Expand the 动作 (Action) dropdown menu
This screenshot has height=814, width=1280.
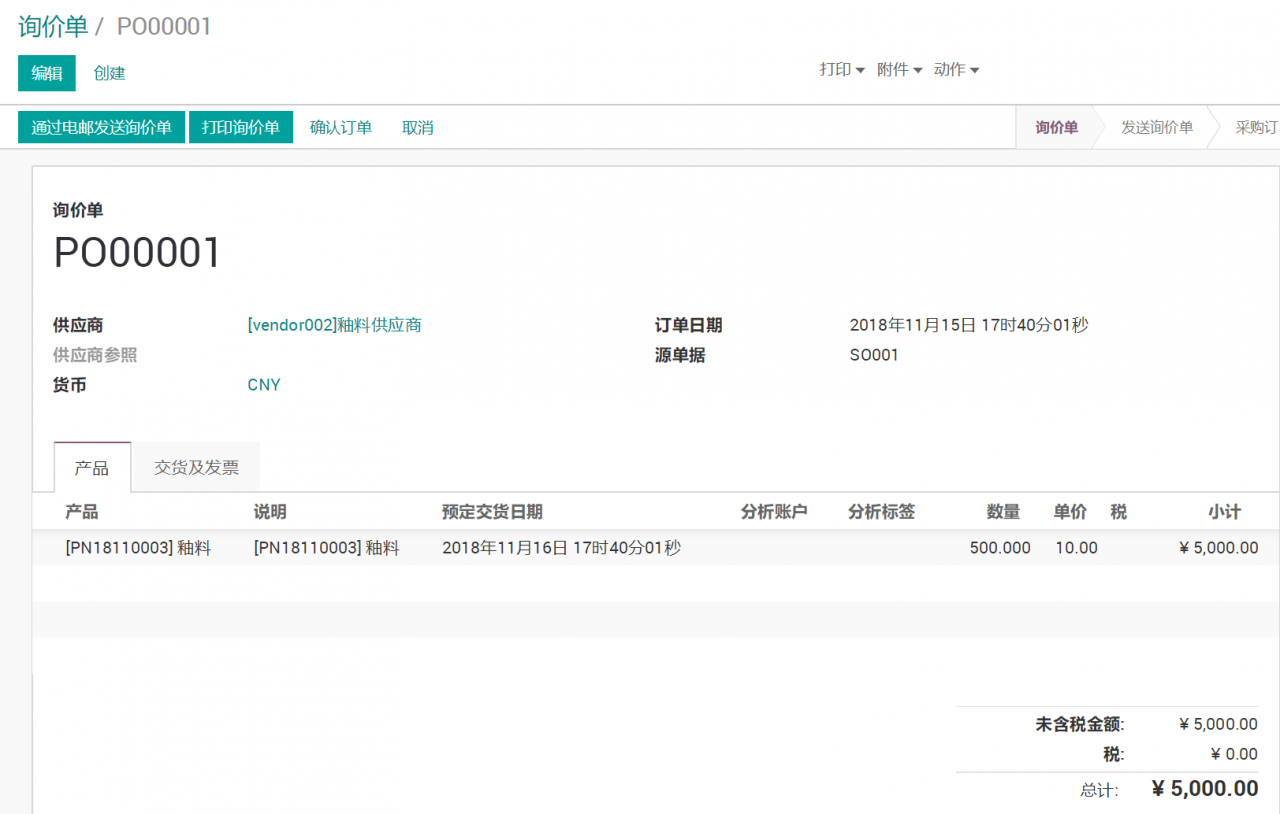(956, 69)
